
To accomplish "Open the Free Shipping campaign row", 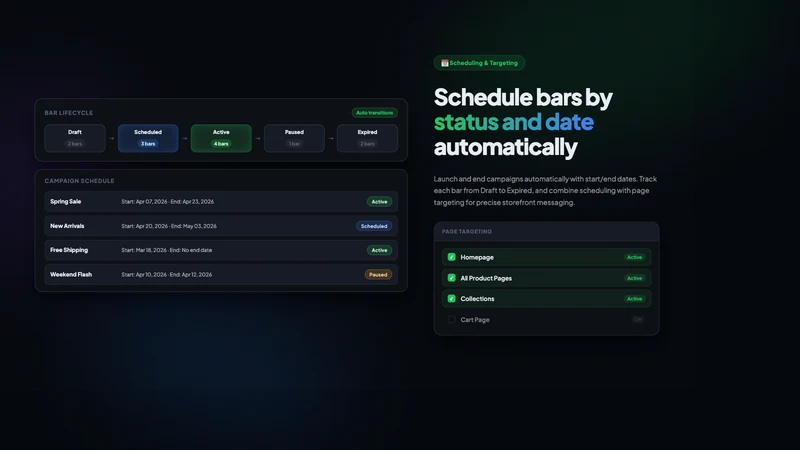I will [x=221, y=250].
